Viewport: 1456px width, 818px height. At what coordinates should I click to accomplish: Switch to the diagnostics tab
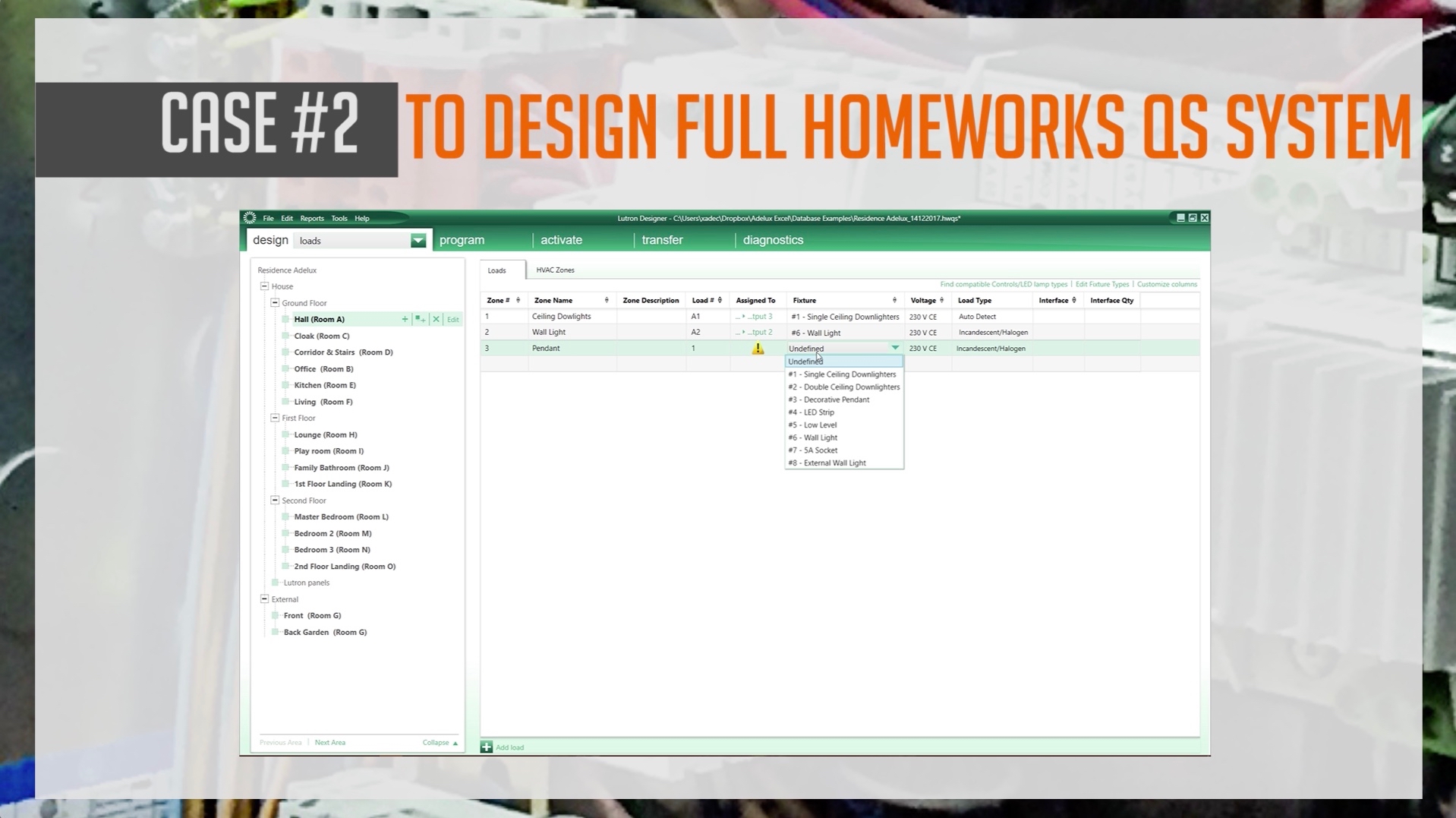point(773,240)
